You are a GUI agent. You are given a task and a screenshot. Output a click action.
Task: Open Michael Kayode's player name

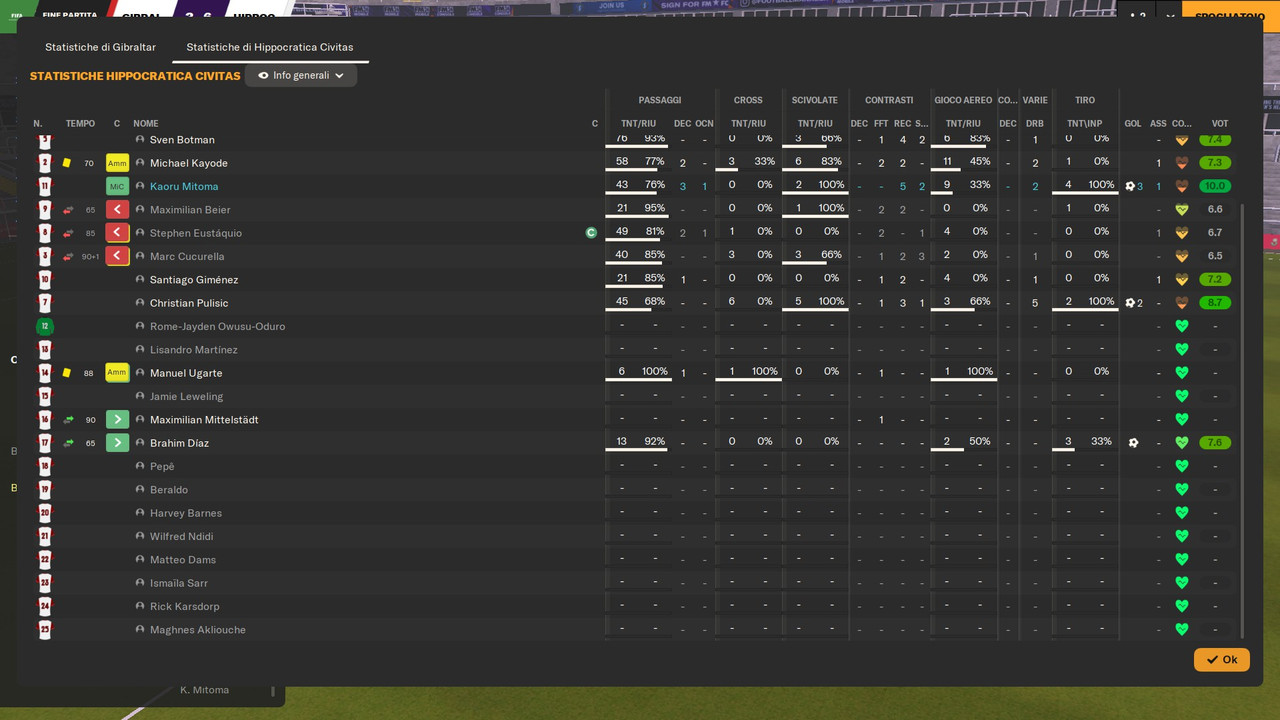tap(189, 163)
